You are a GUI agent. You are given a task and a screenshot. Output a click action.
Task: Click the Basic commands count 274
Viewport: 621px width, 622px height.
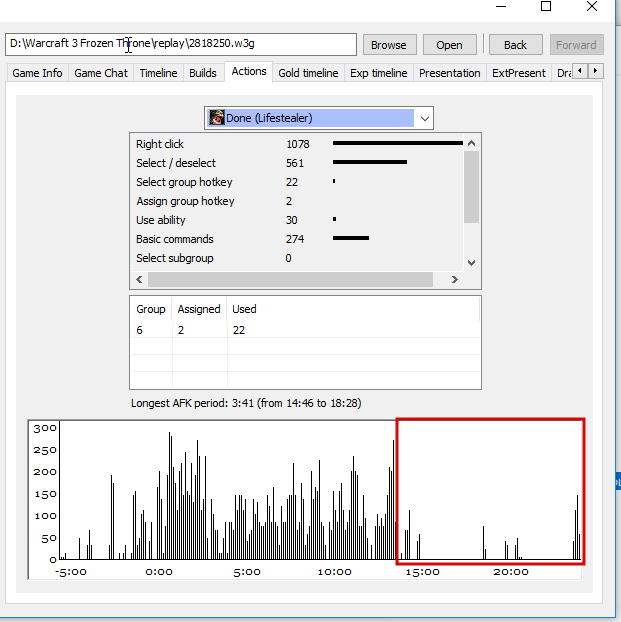tap(295, 239)
